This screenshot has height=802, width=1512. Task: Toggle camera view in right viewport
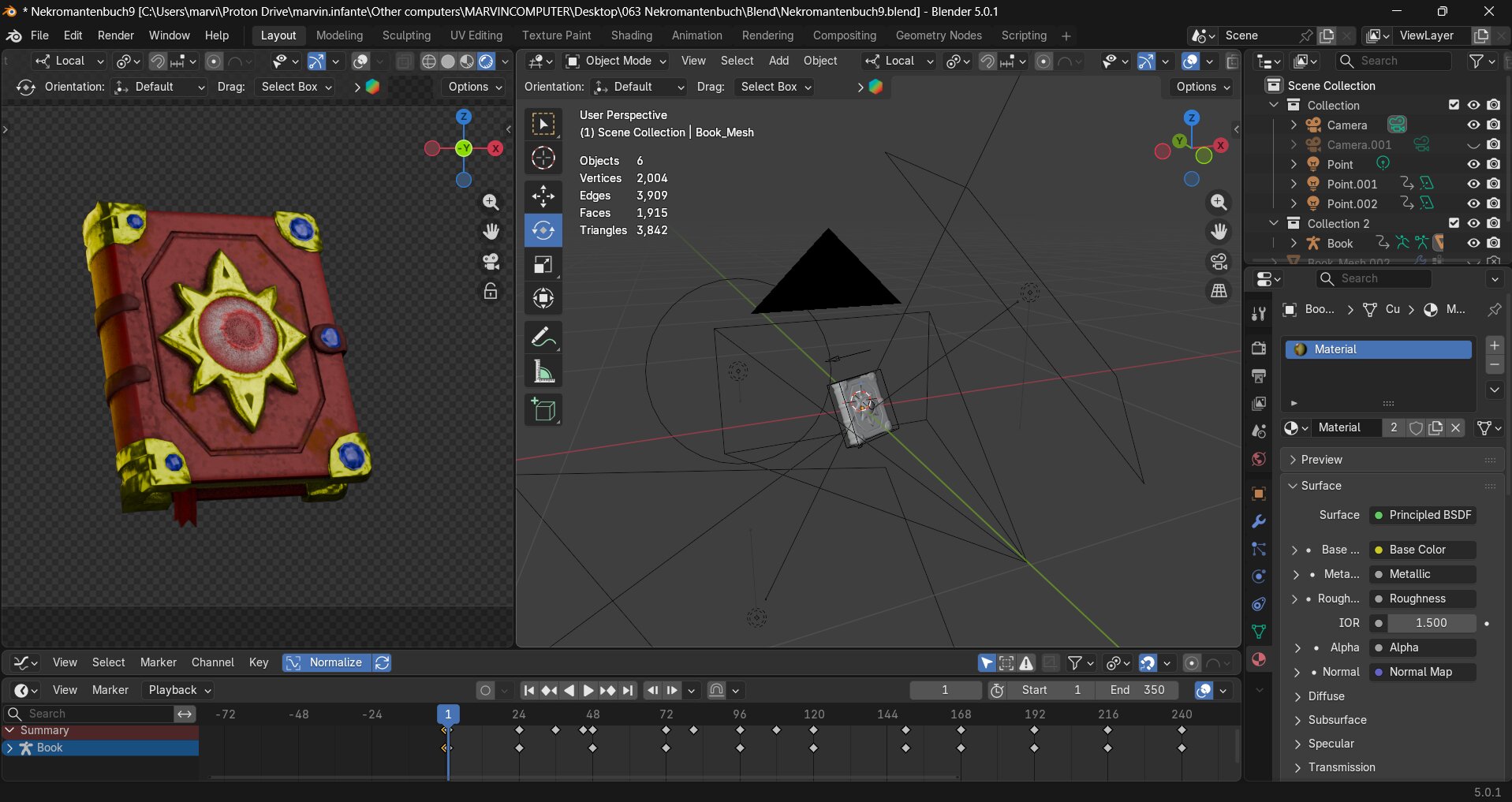click(1219, 262)
